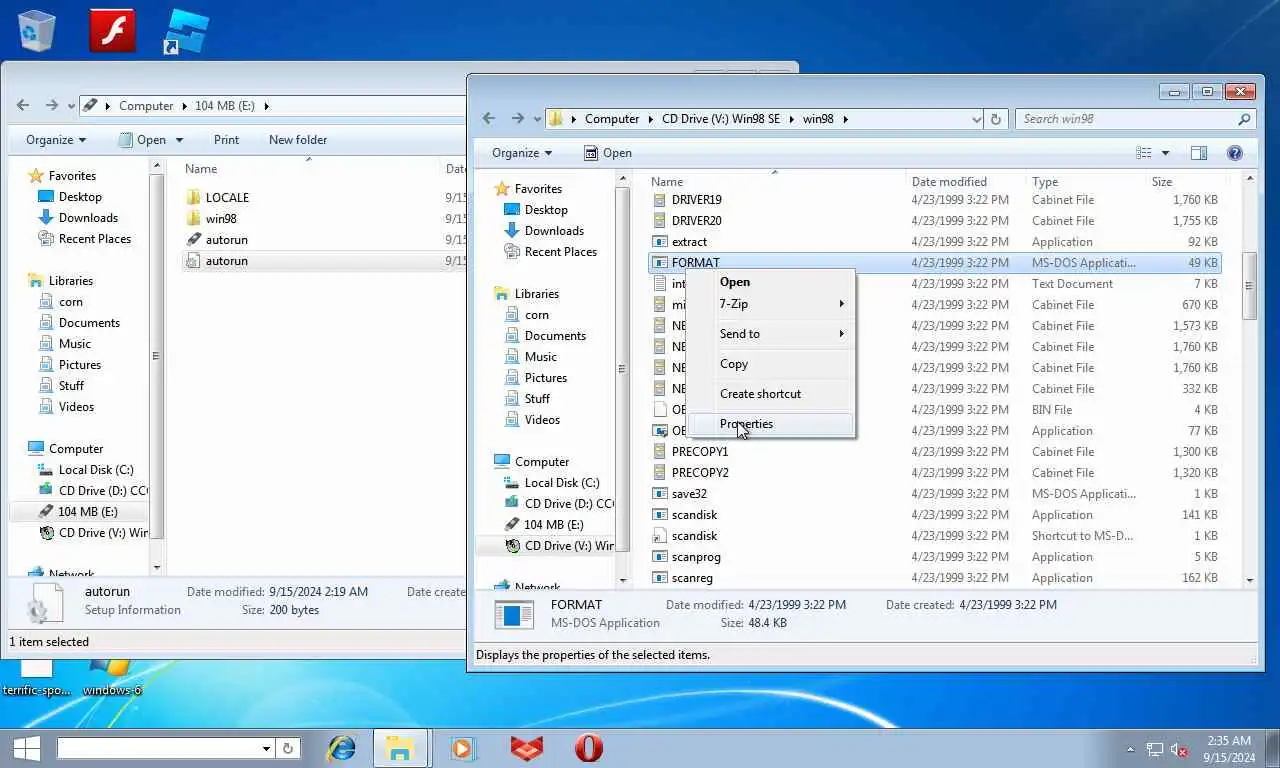Select Create shortcut in context menu
The height and width of the screenshot is (768, 1280).
point(770,394)
